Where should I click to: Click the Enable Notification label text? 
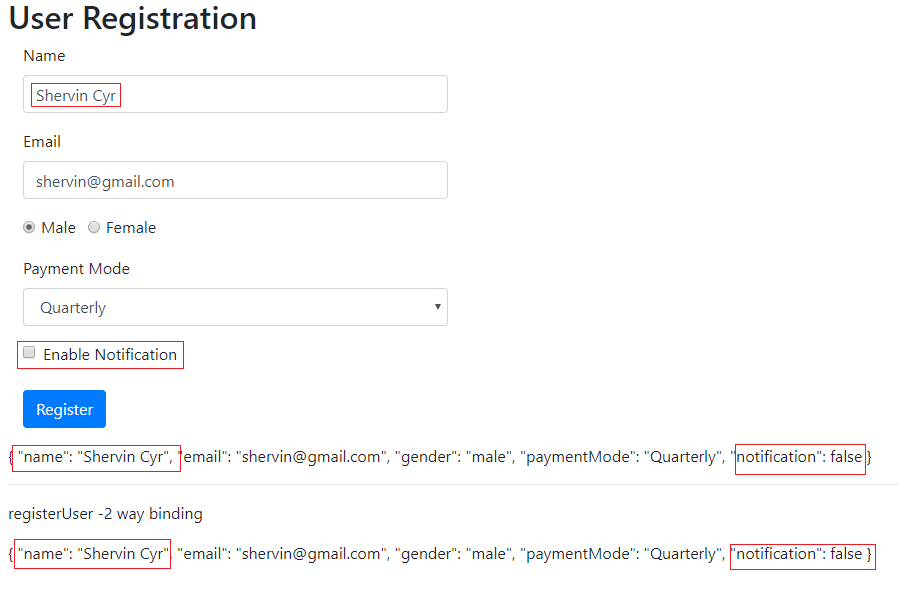pos(110,354)
